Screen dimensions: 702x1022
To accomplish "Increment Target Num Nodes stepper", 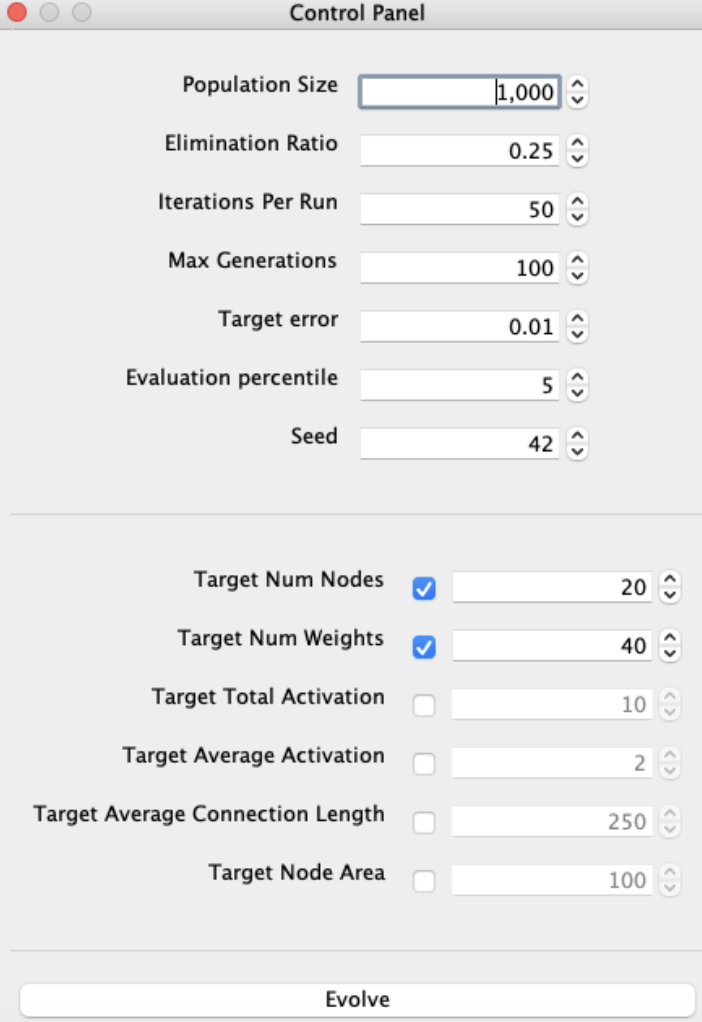I will pyautogui.click(x=670, y=581).
